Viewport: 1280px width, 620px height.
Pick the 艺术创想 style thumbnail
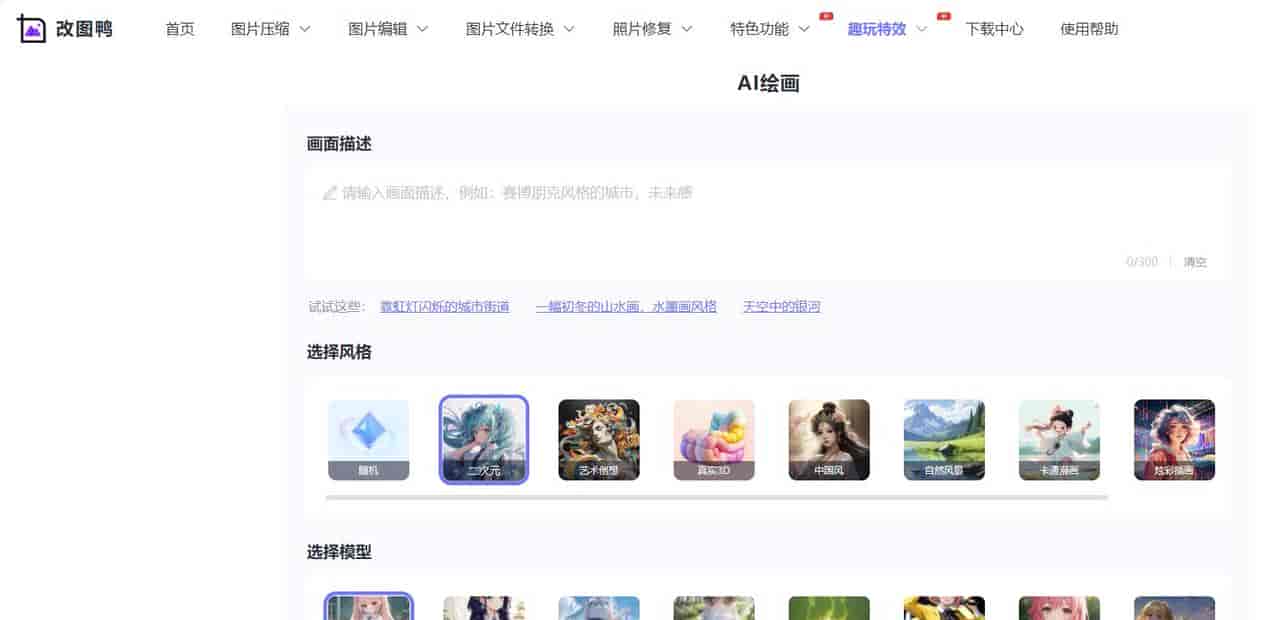point(598,439)
